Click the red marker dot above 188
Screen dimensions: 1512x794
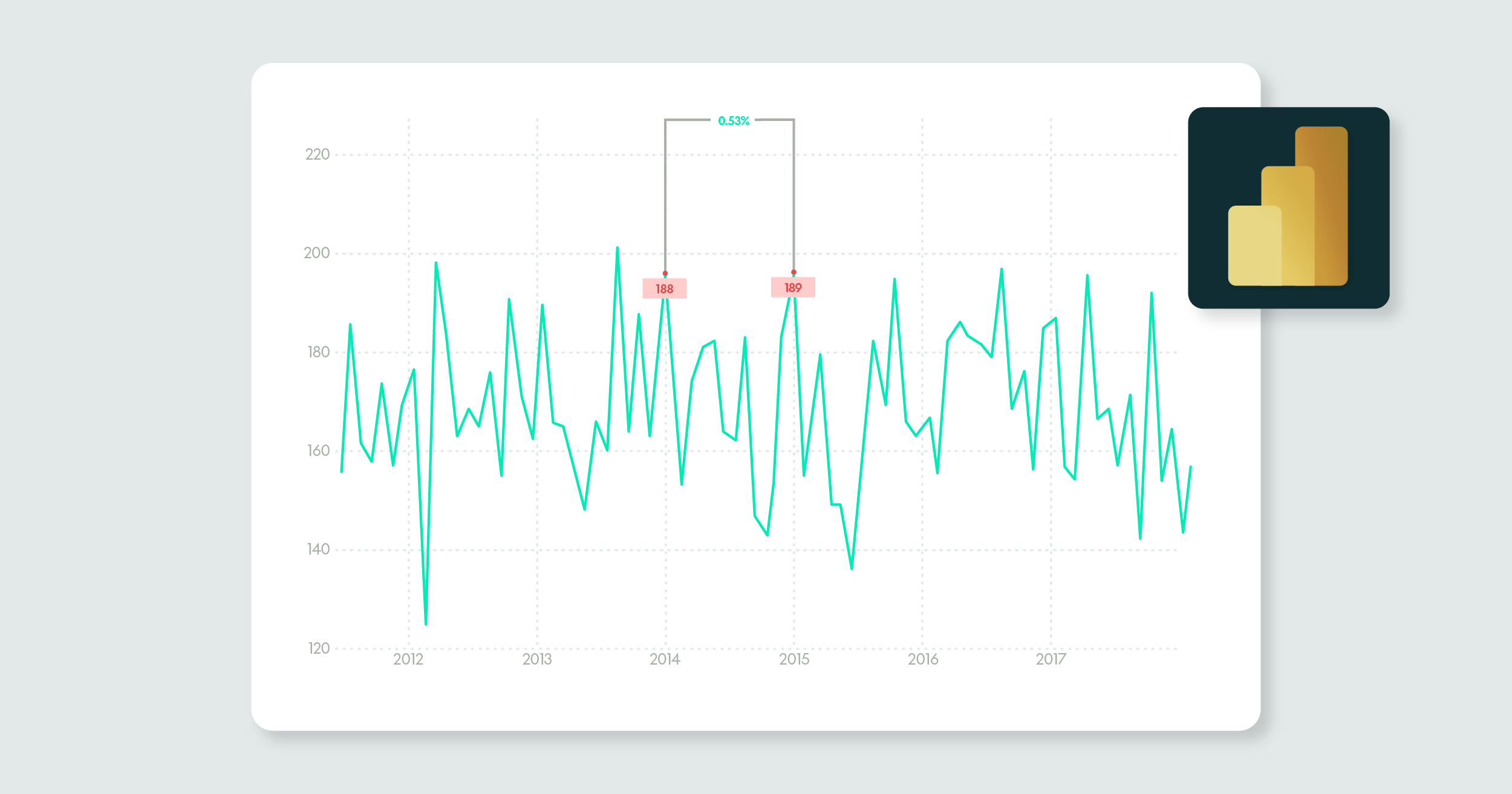665,273
